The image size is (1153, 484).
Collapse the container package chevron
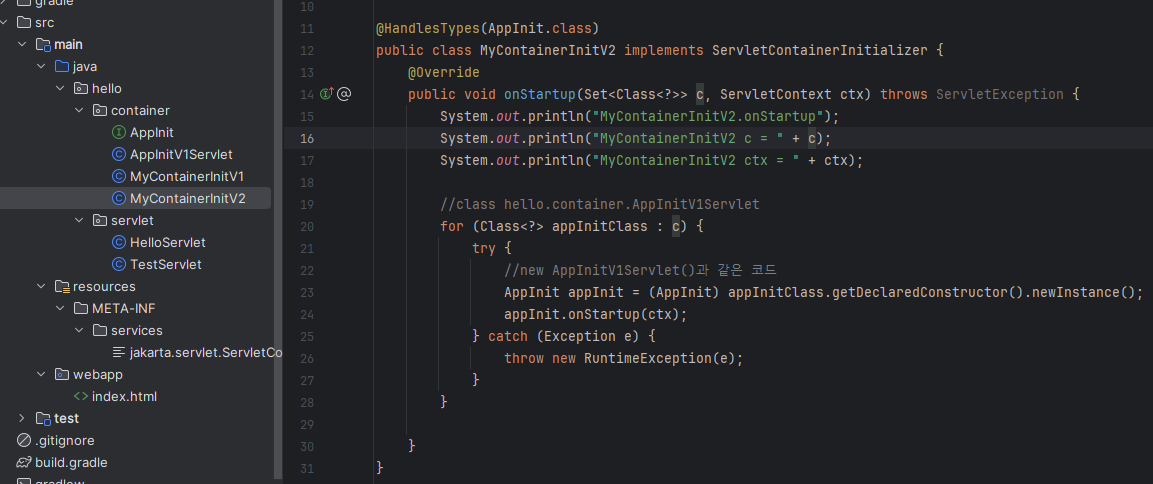[79, 110]
